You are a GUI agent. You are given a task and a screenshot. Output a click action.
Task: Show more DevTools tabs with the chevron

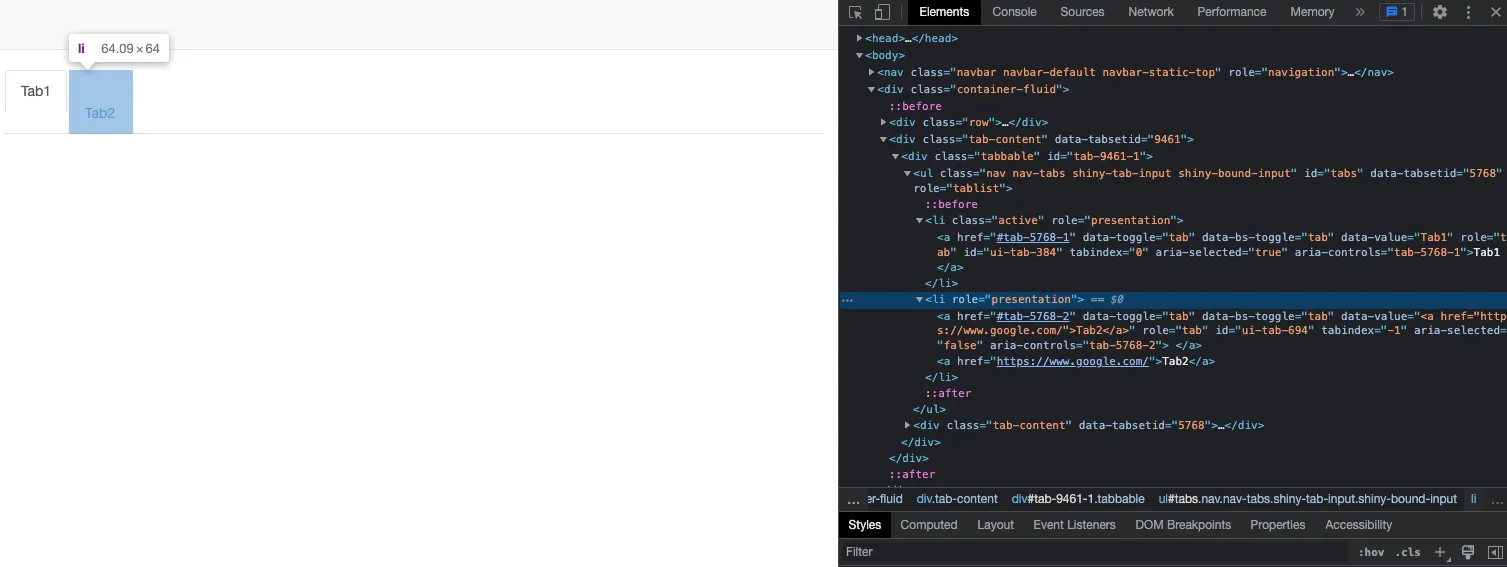tap(1360, 12)
